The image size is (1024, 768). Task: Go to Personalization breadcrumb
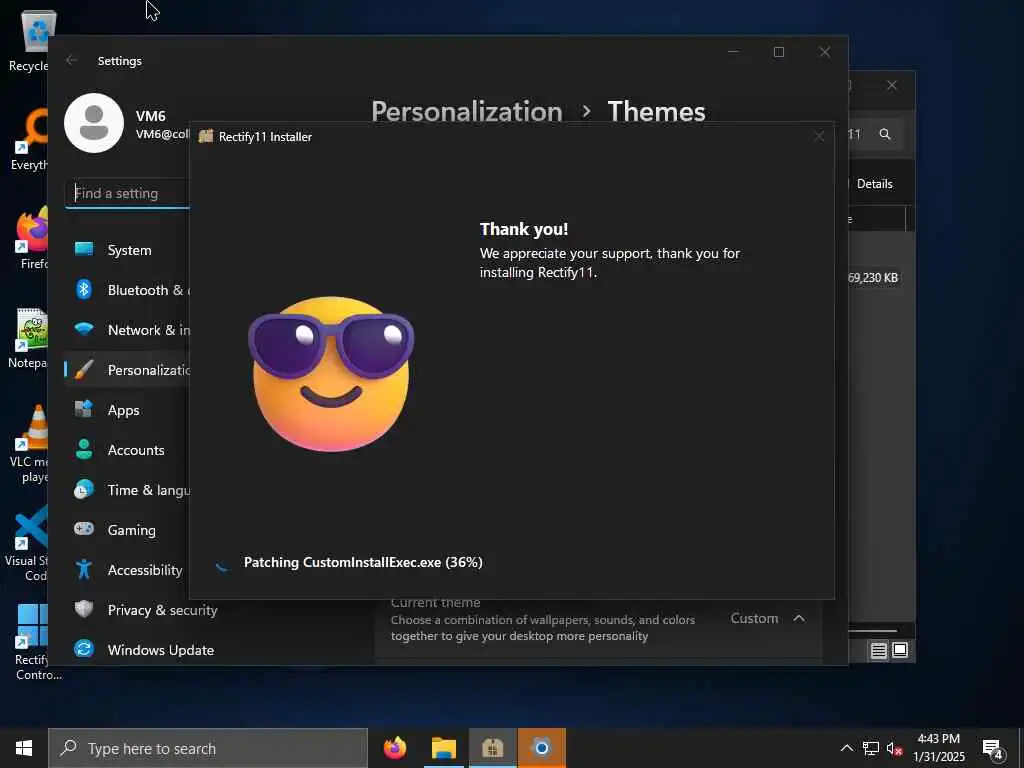tap(467, 112)
